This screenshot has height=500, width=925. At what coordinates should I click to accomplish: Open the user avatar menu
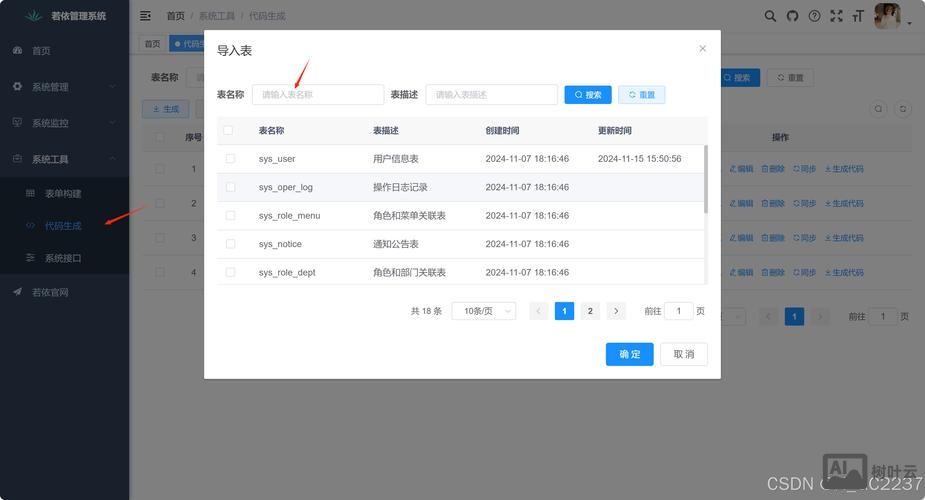(x=887, y=16)
